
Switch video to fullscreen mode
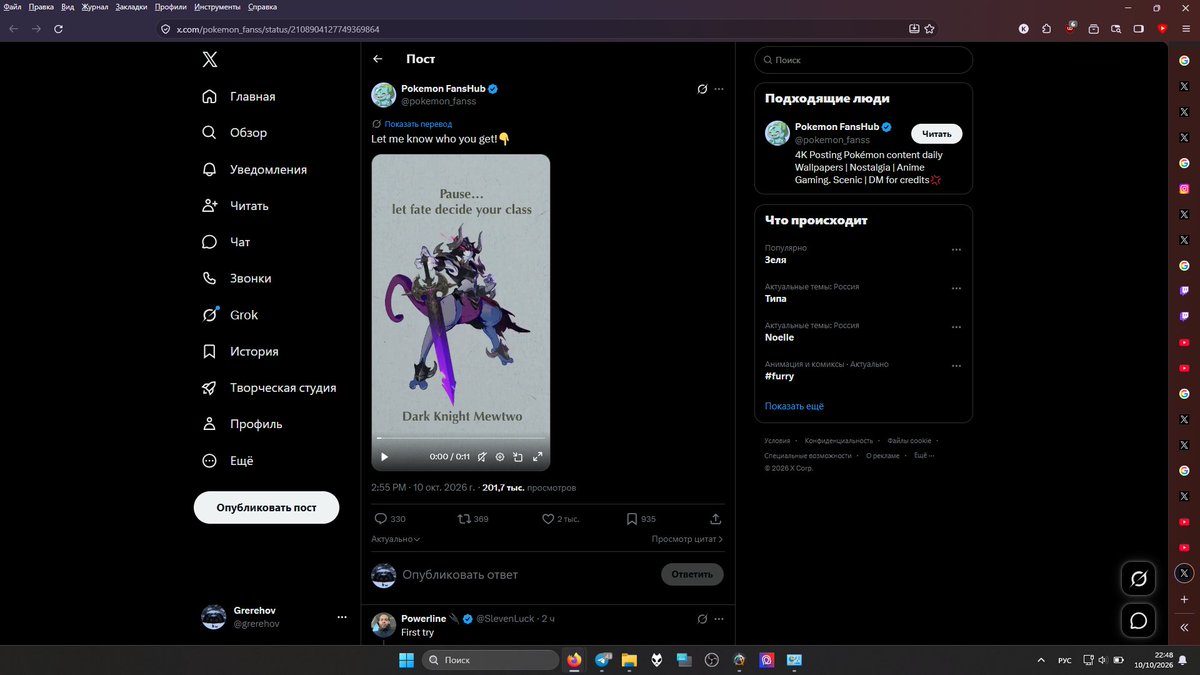[x=537, y=457]
